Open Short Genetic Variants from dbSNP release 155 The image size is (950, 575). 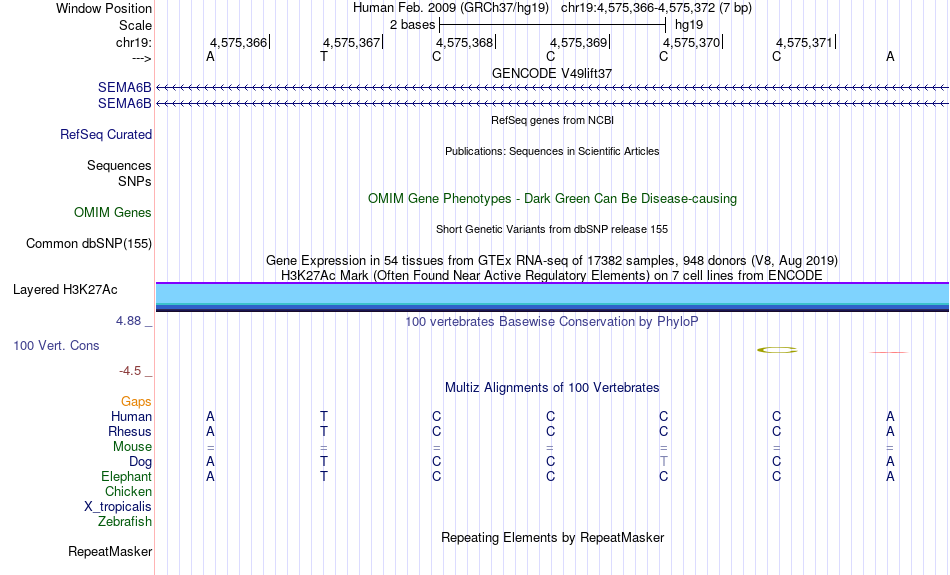552,229
